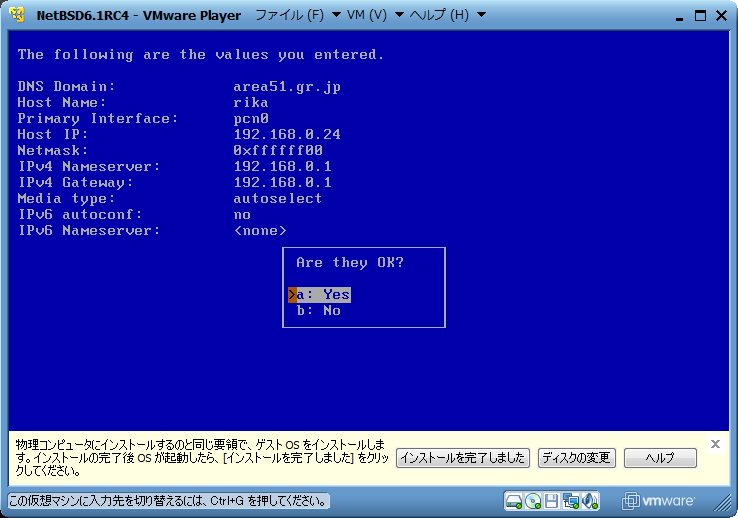Expand the VM (V) dropdown arrow
This screenshot has height=518, width=738.
point(399,15)
